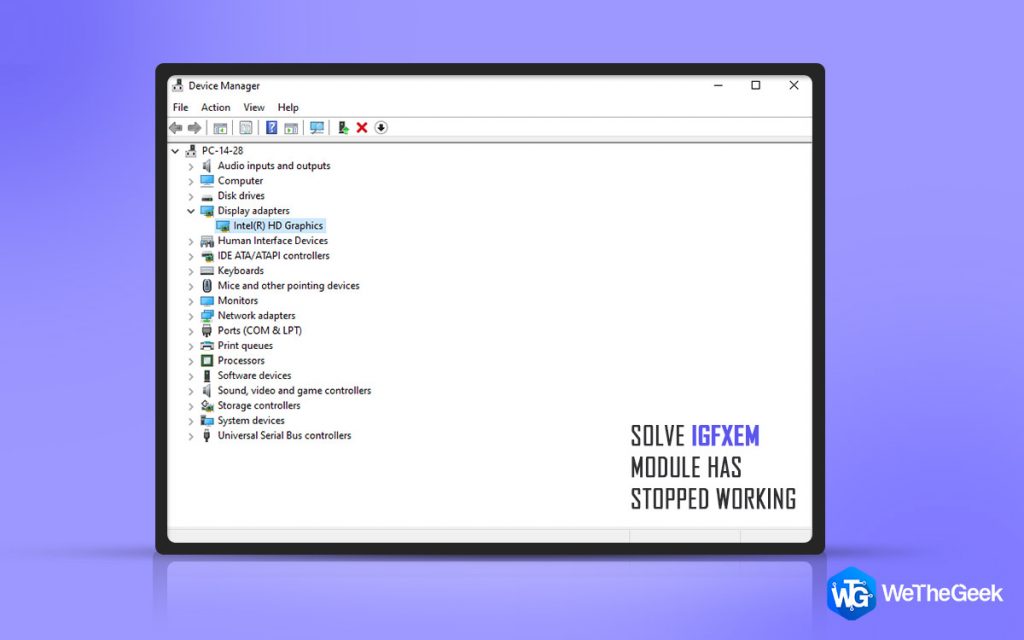Scan for hardware changes monitor icon

(317, 128)
